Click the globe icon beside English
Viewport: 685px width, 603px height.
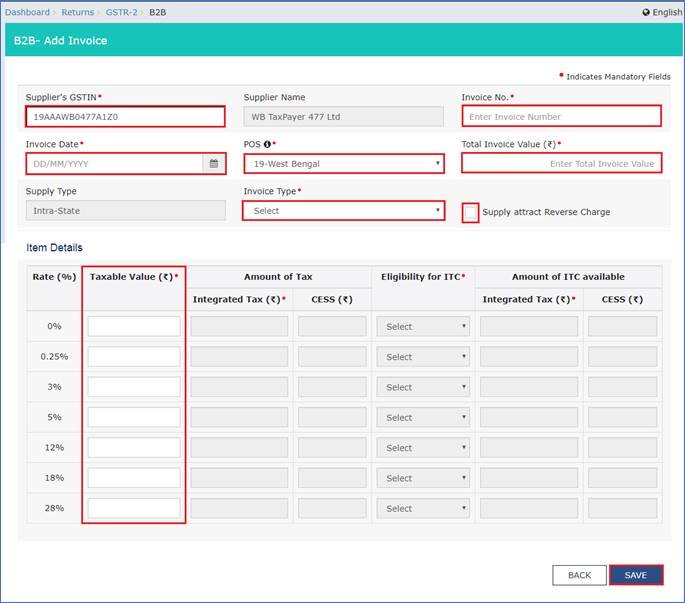coord(646,12)
